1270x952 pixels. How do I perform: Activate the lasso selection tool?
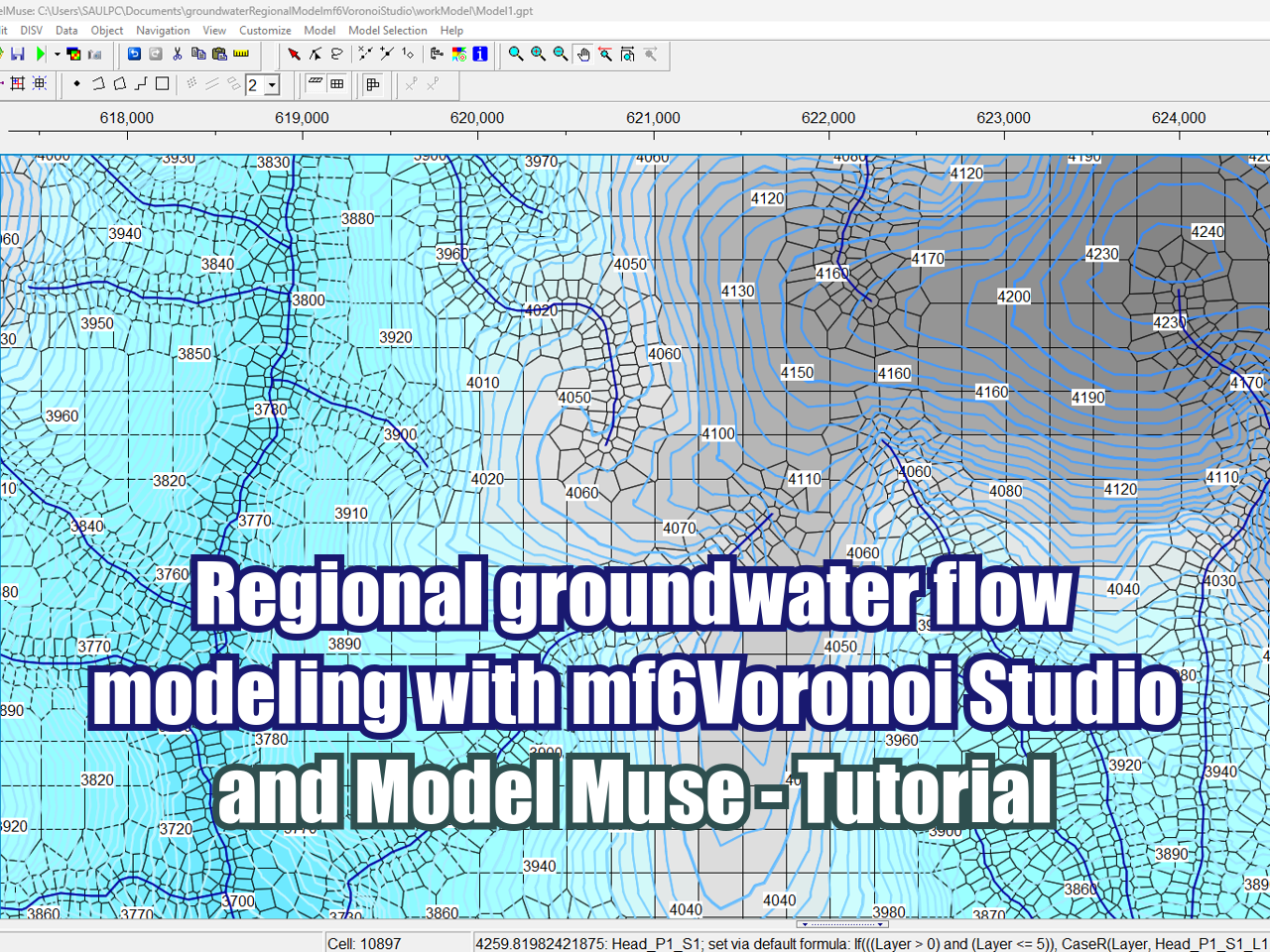(336, 54)
